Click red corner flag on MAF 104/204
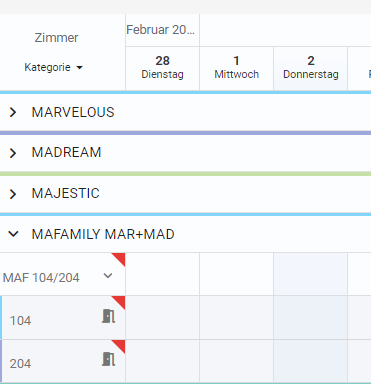The width and height of the screenshot is (371, 384). pos(118,260)
